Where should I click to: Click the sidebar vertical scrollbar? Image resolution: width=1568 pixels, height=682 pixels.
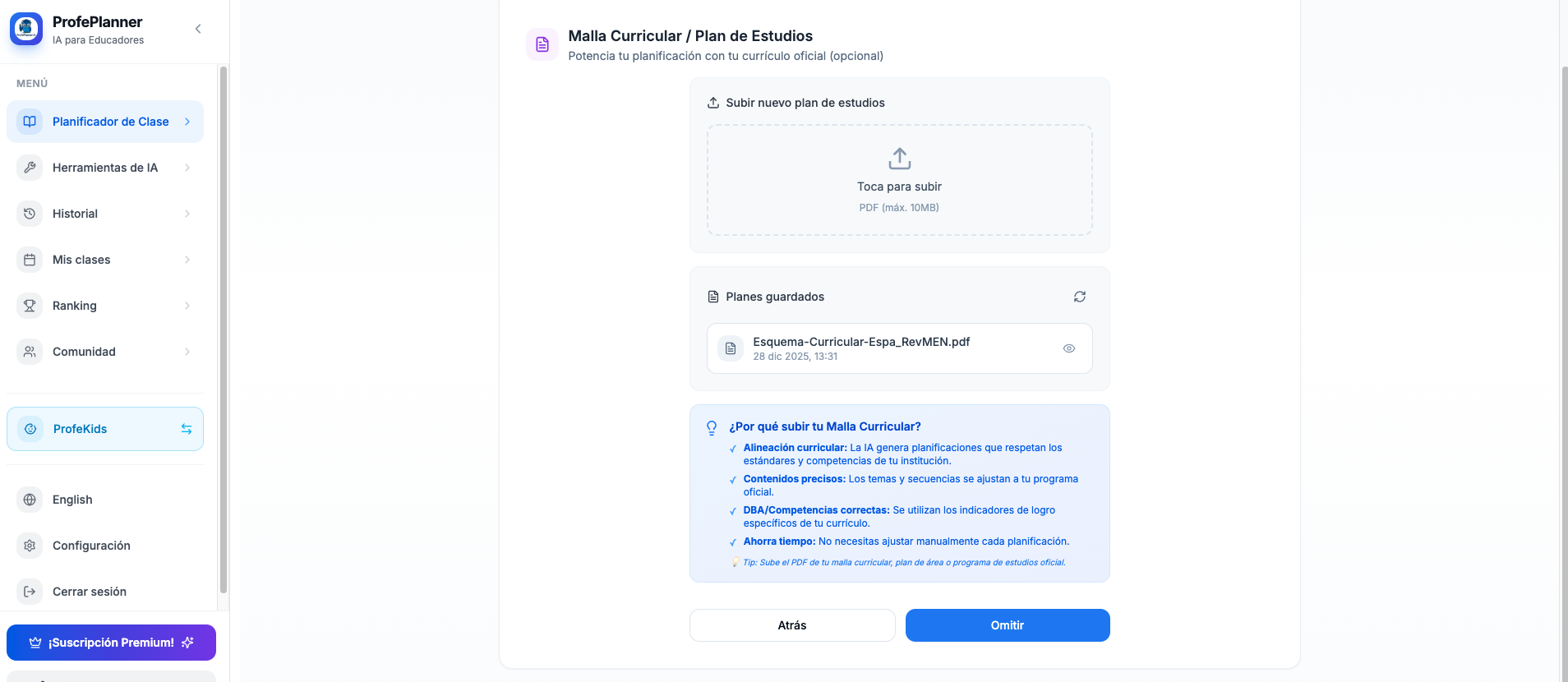tap(223, 329)
